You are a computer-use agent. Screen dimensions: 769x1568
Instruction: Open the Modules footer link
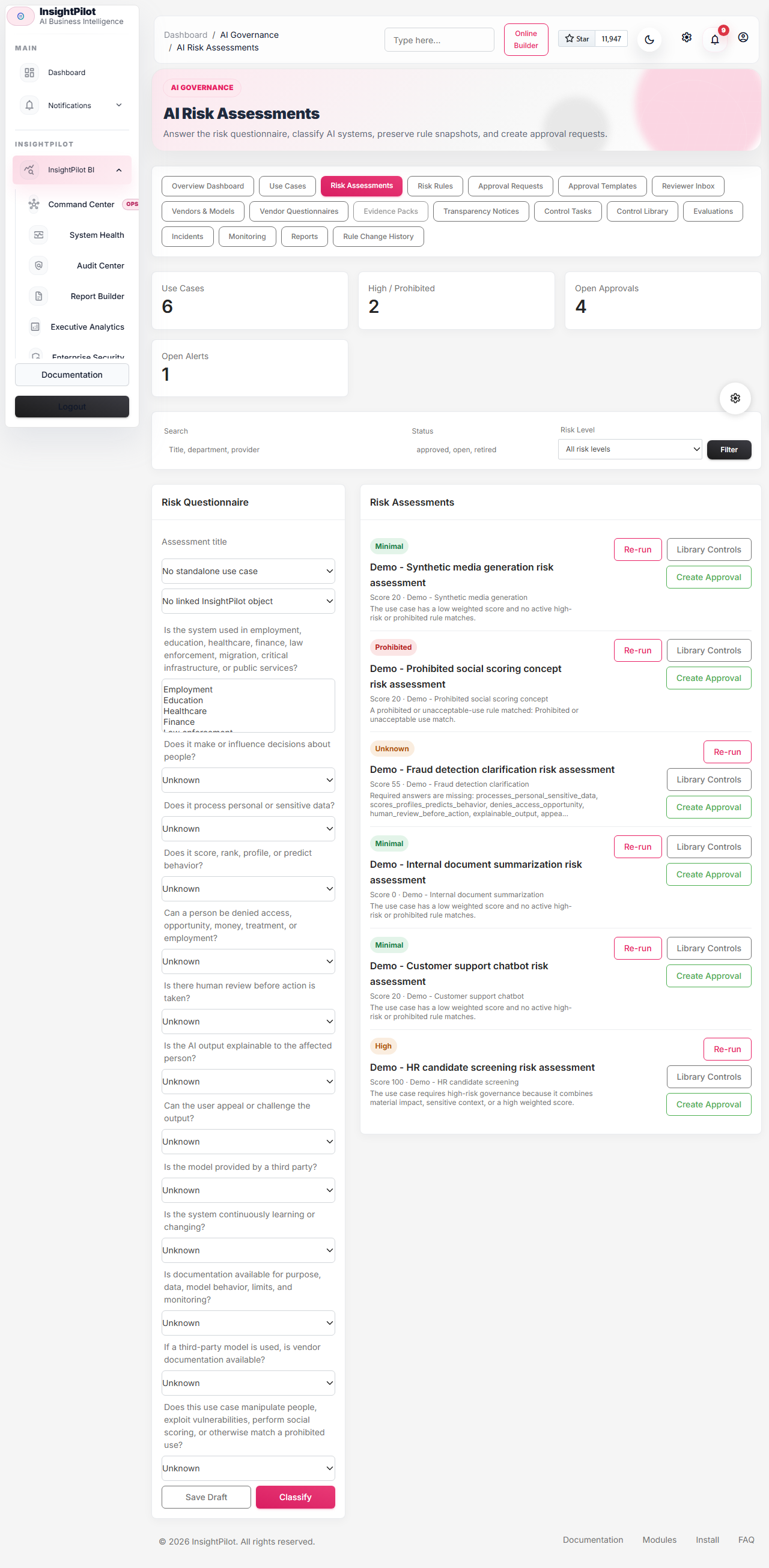pyautogui.click(x=659, y=1539)
